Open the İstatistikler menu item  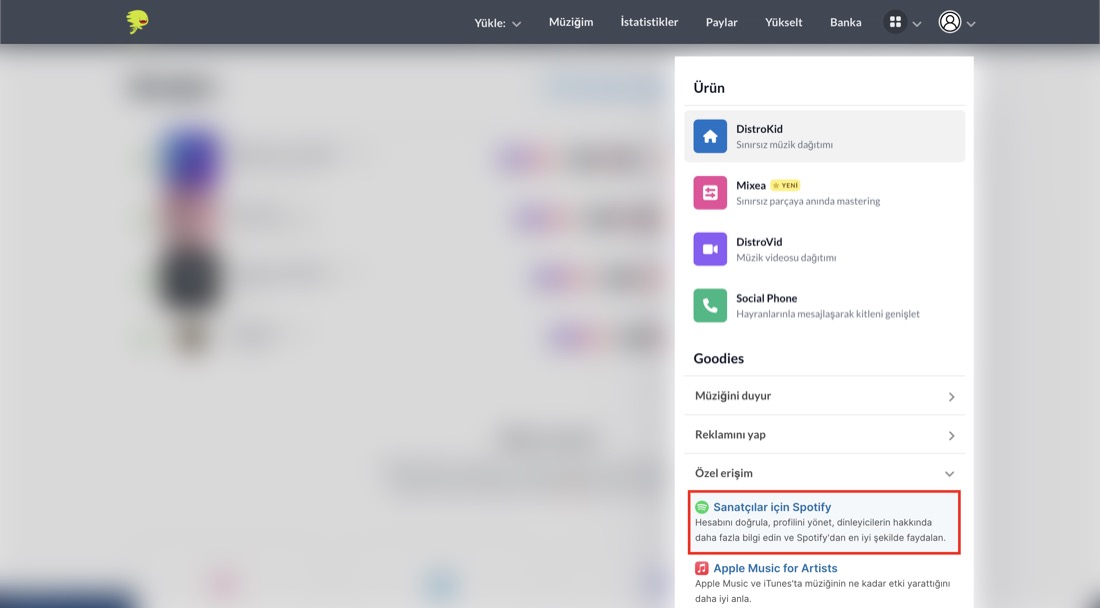[x=649, y=22]
